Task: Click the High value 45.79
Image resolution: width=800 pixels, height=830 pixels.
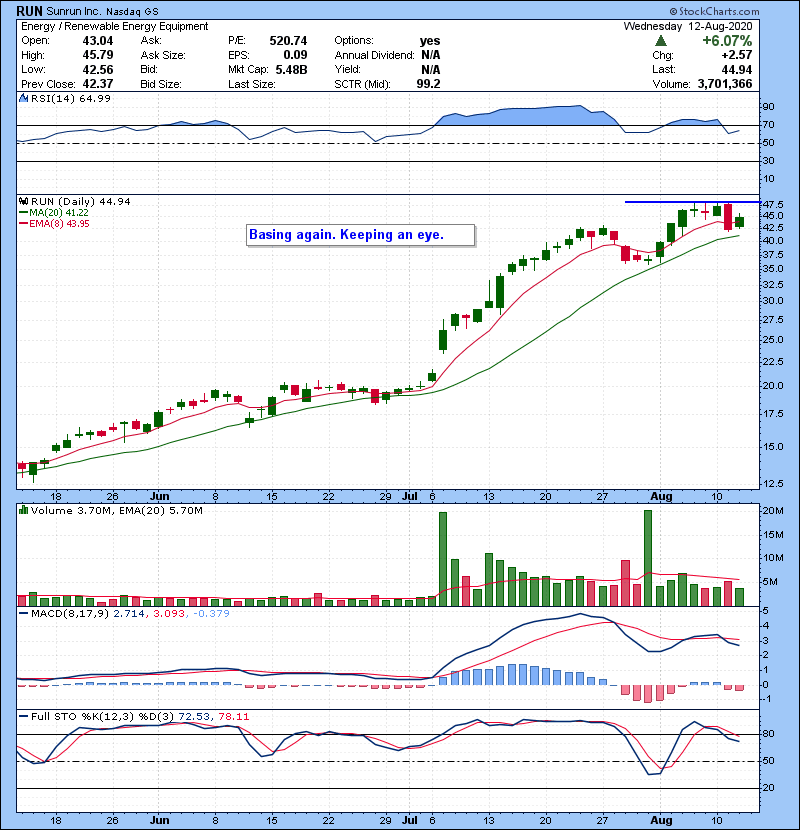Action: click(98, 55)
